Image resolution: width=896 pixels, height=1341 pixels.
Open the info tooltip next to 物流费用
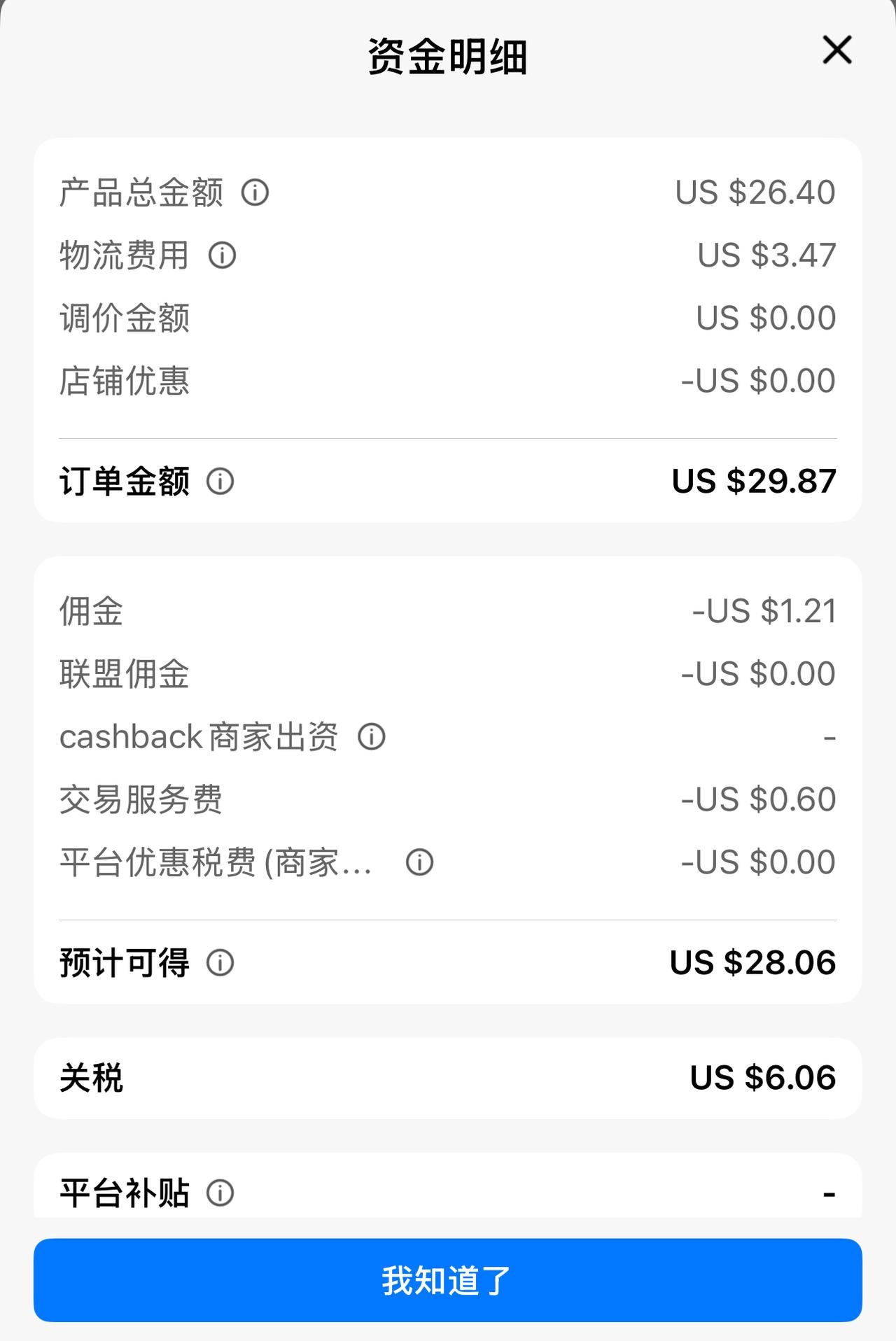click(222, 255)
